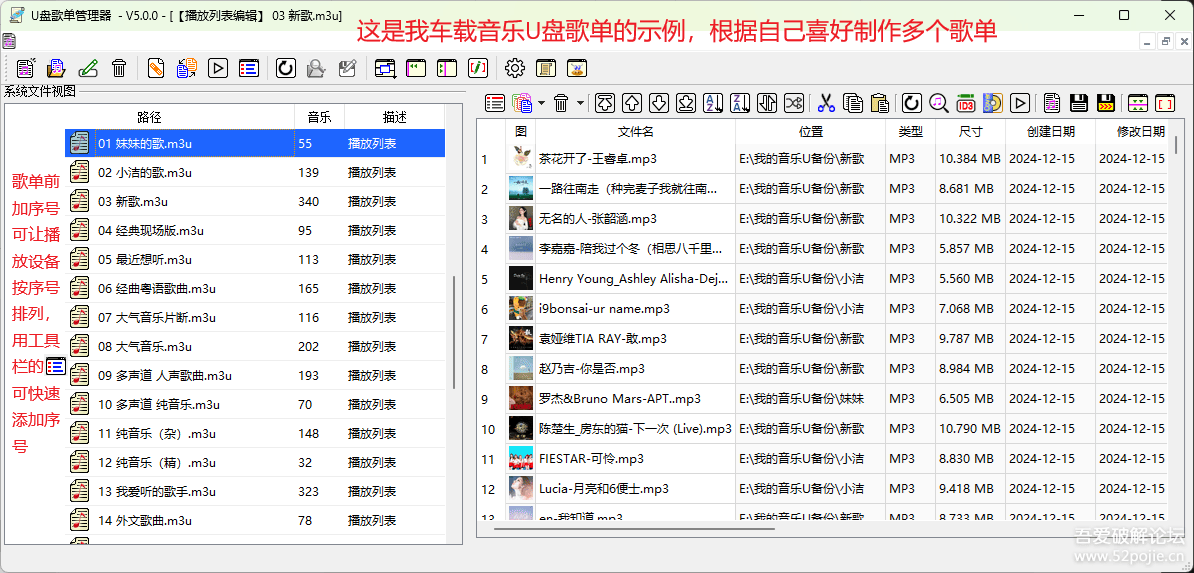The width and height of the screenshot is (1194, 573).
Task: Click the black floppy disk save icon
Action: pyautogui.click(x=1078, y=102)
